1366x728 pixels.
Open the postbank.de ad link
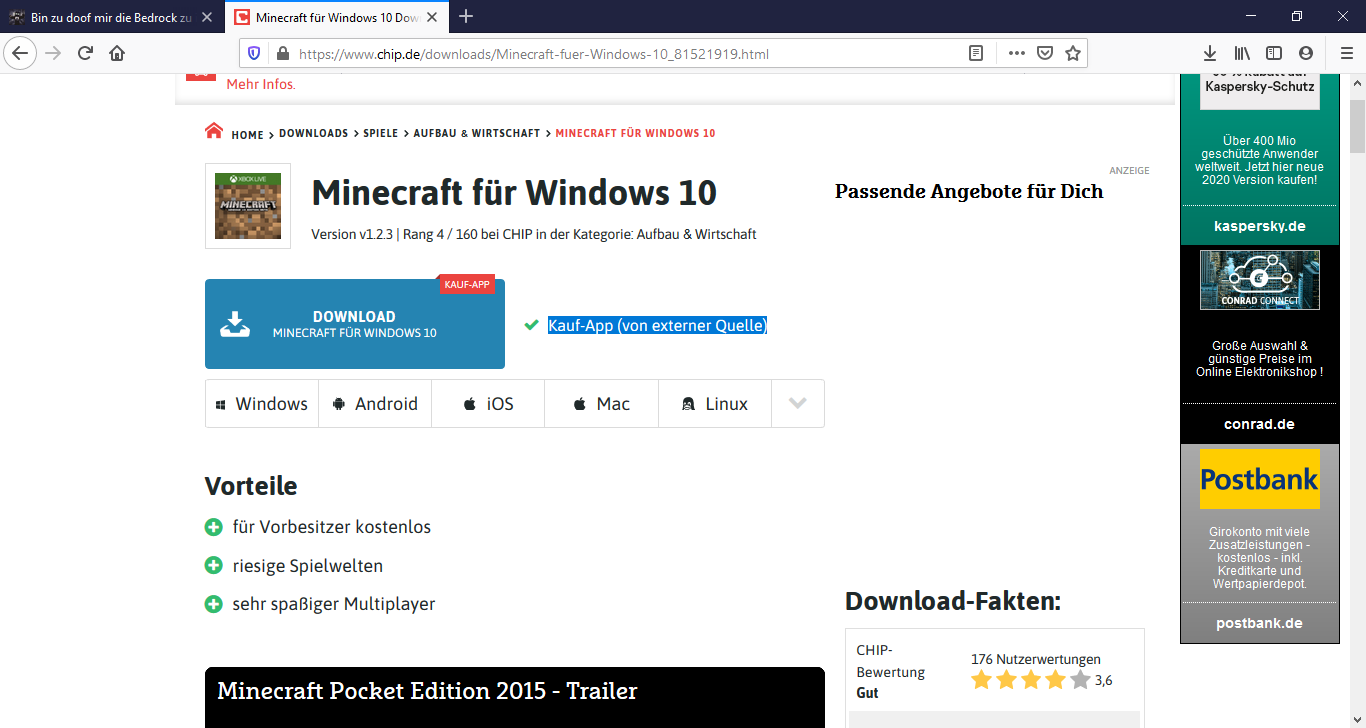coord(1260,623)
